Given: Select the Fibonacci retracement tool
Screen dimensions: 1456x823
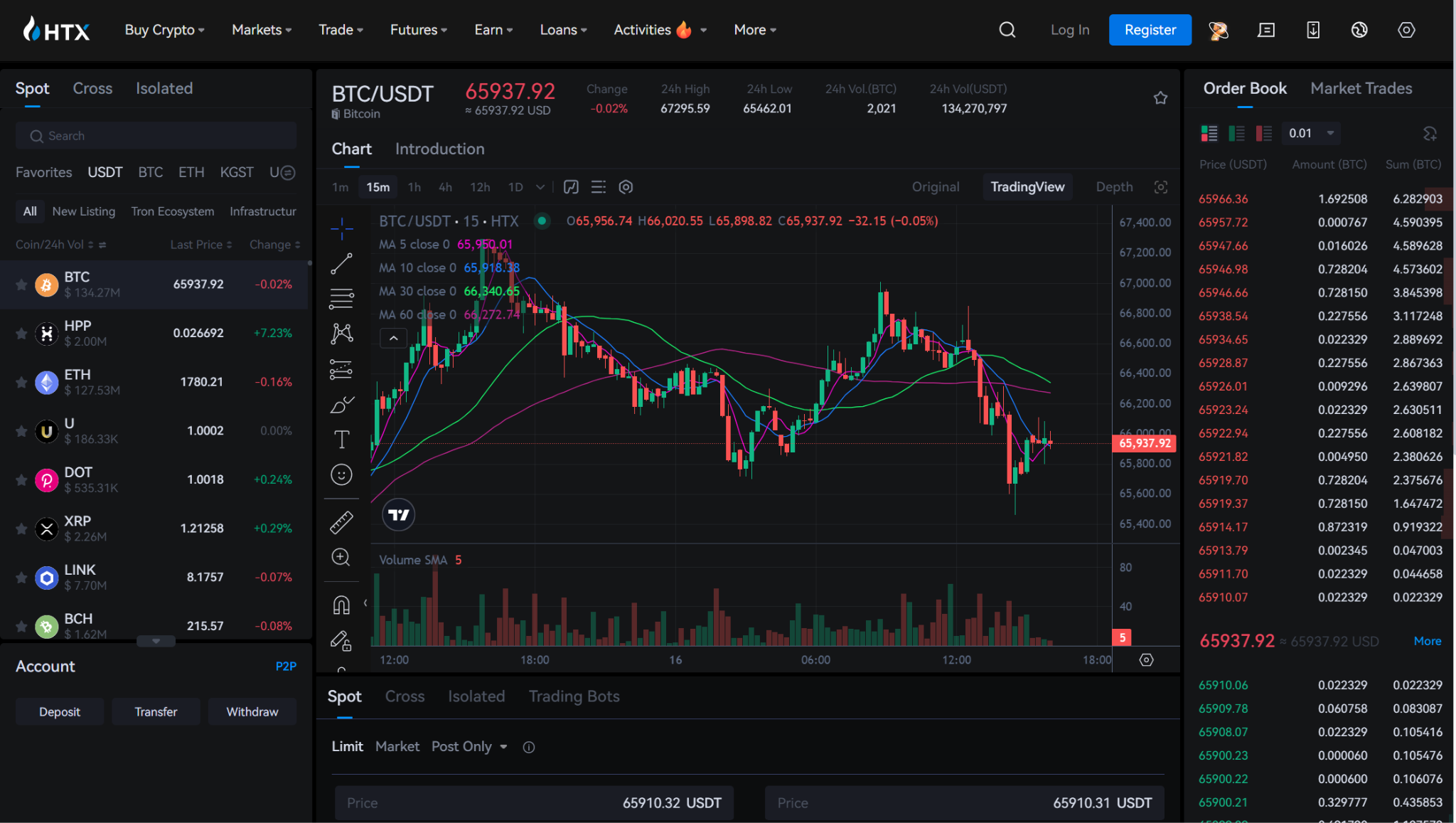Looking at the screenshot, I should click(x=341, y=299).
